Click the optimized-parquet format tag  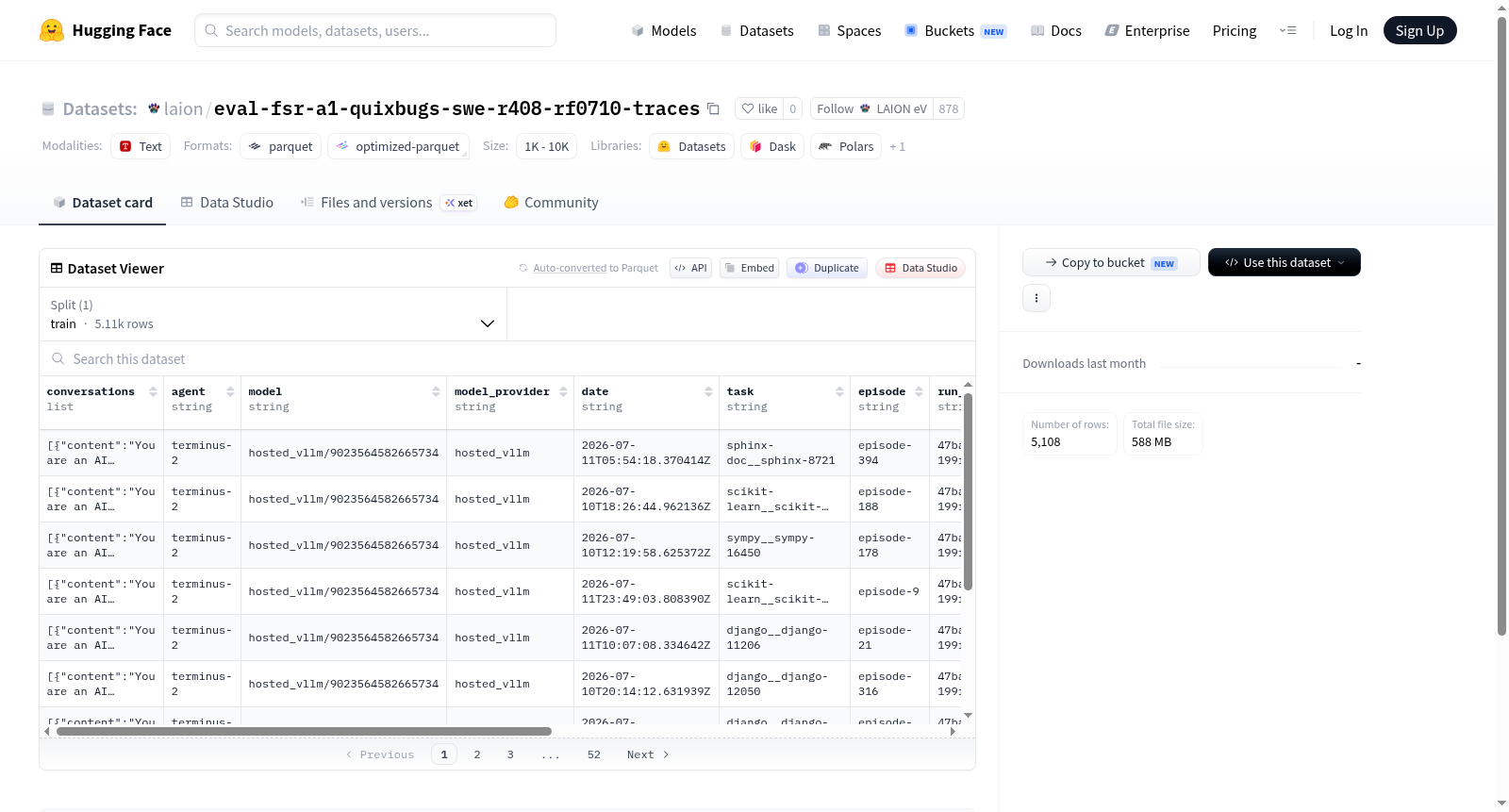(398, 146)
